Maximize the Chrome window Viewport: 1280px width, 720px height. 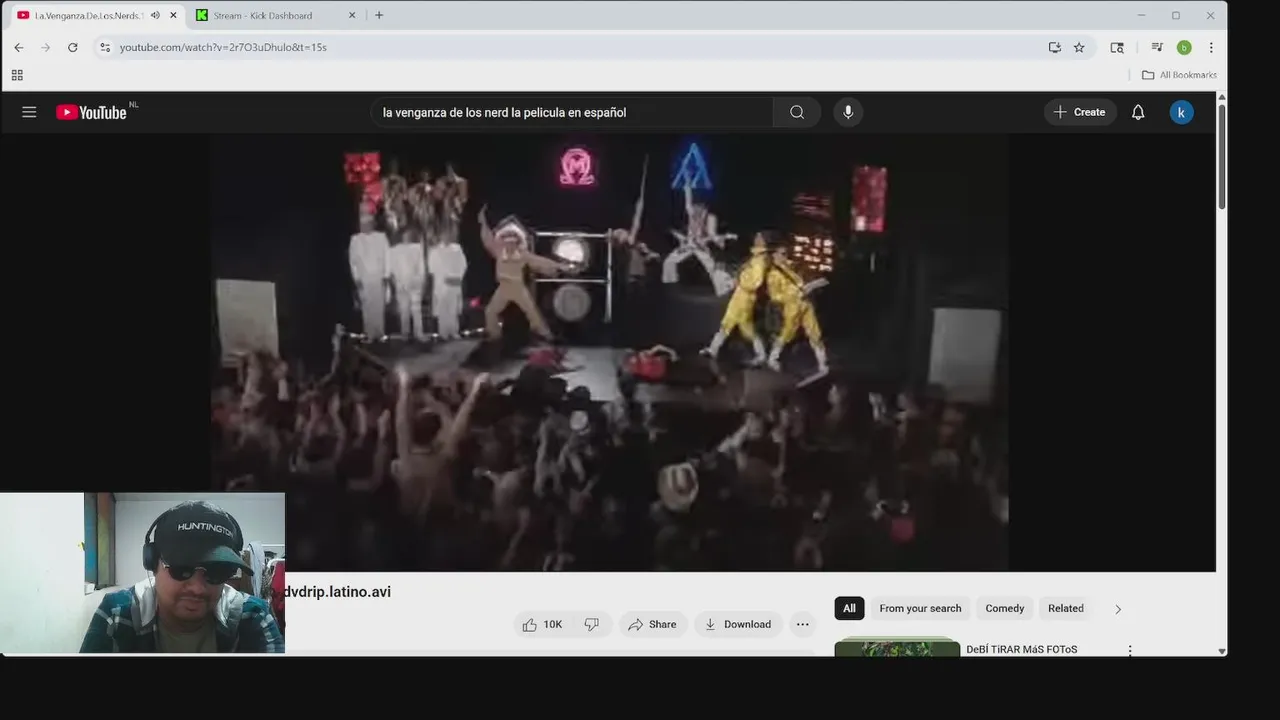pyautogui.click(x=1176, y=15)
